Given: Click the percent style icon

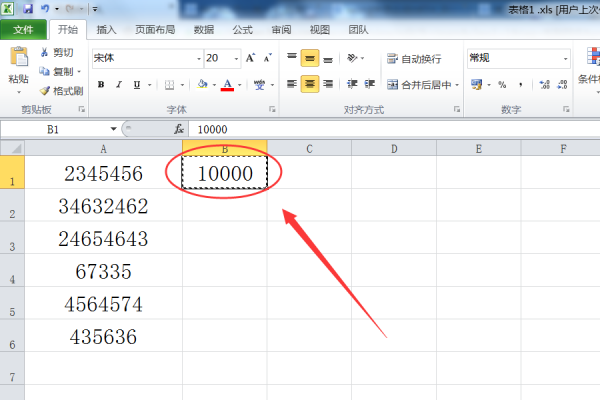Looking at the screenshot, I should (x=502, y=85).
